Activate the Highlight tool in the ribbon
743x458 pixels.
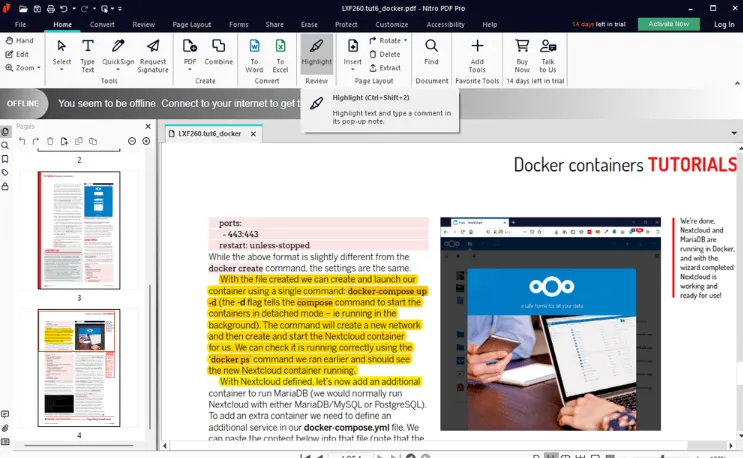pyautogui.click(x=317, y=54)
